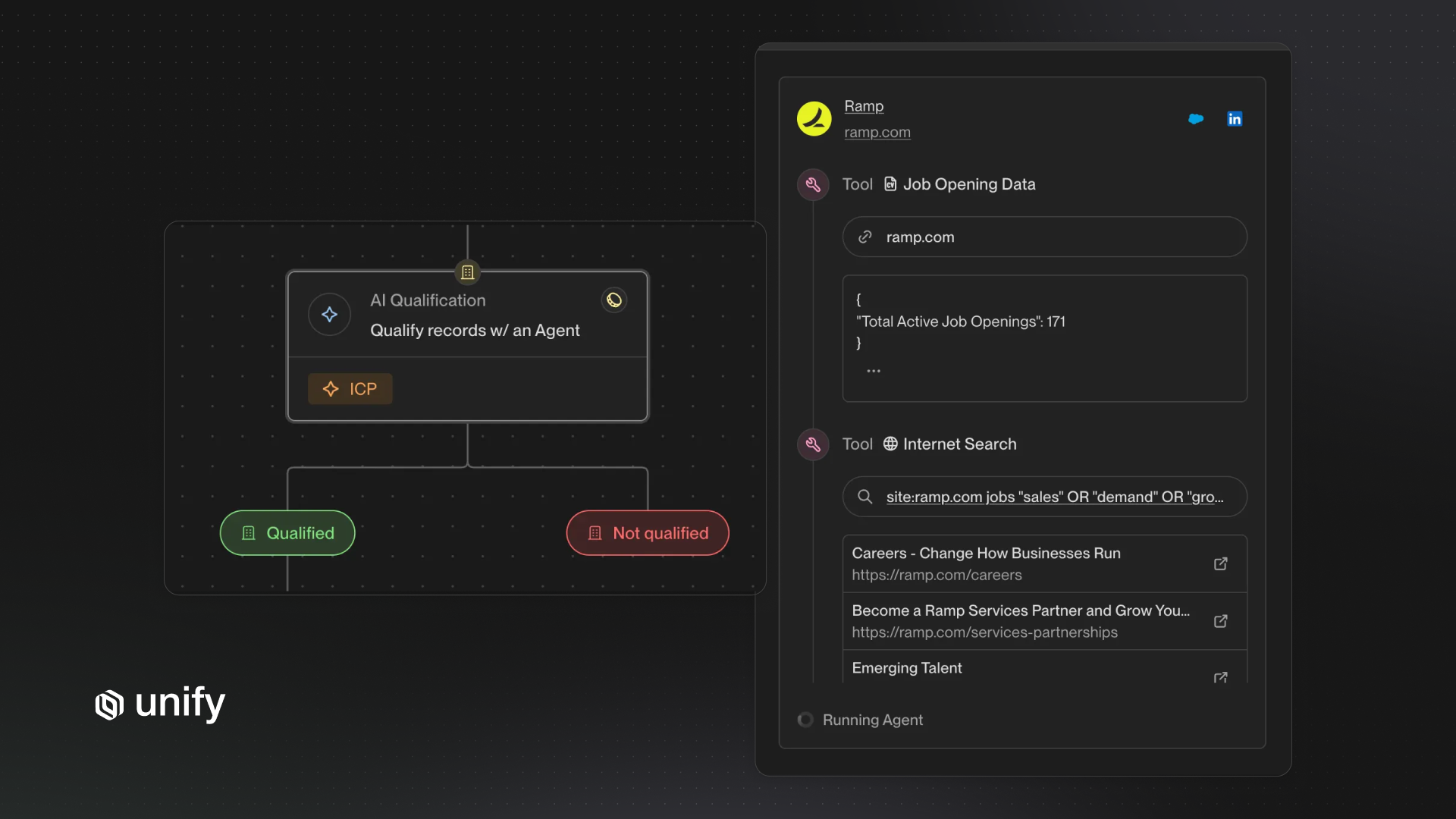Screen dimensions: 1456x819
Task: Open the ramp.com domain link under Ramp
Action: click(x=877, y=132)
